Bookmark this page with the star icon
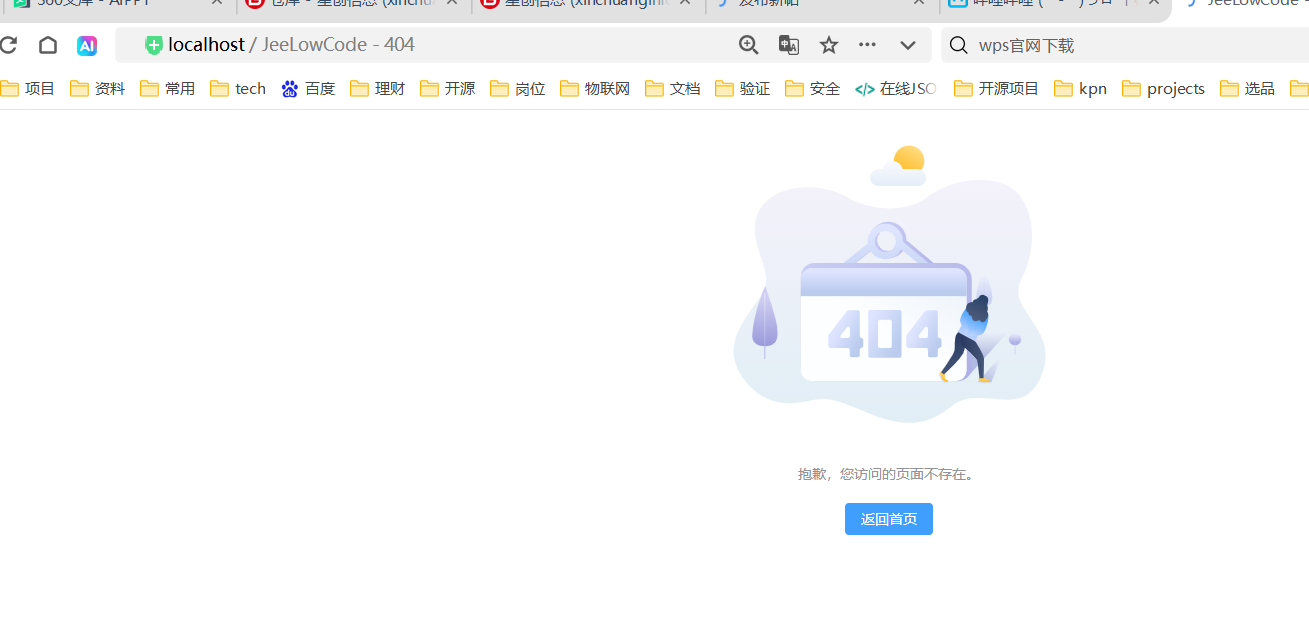The width and height of the screenshot is (1309, 624). click(829, 45)
